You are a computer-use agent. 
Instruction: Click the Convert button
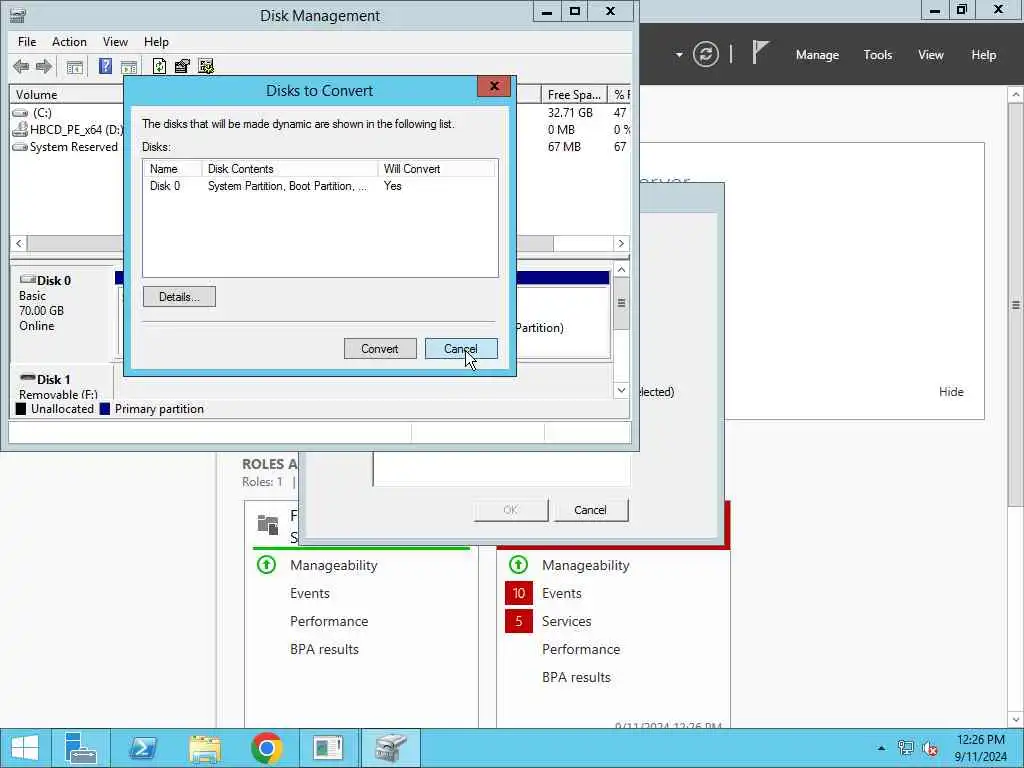380,349
